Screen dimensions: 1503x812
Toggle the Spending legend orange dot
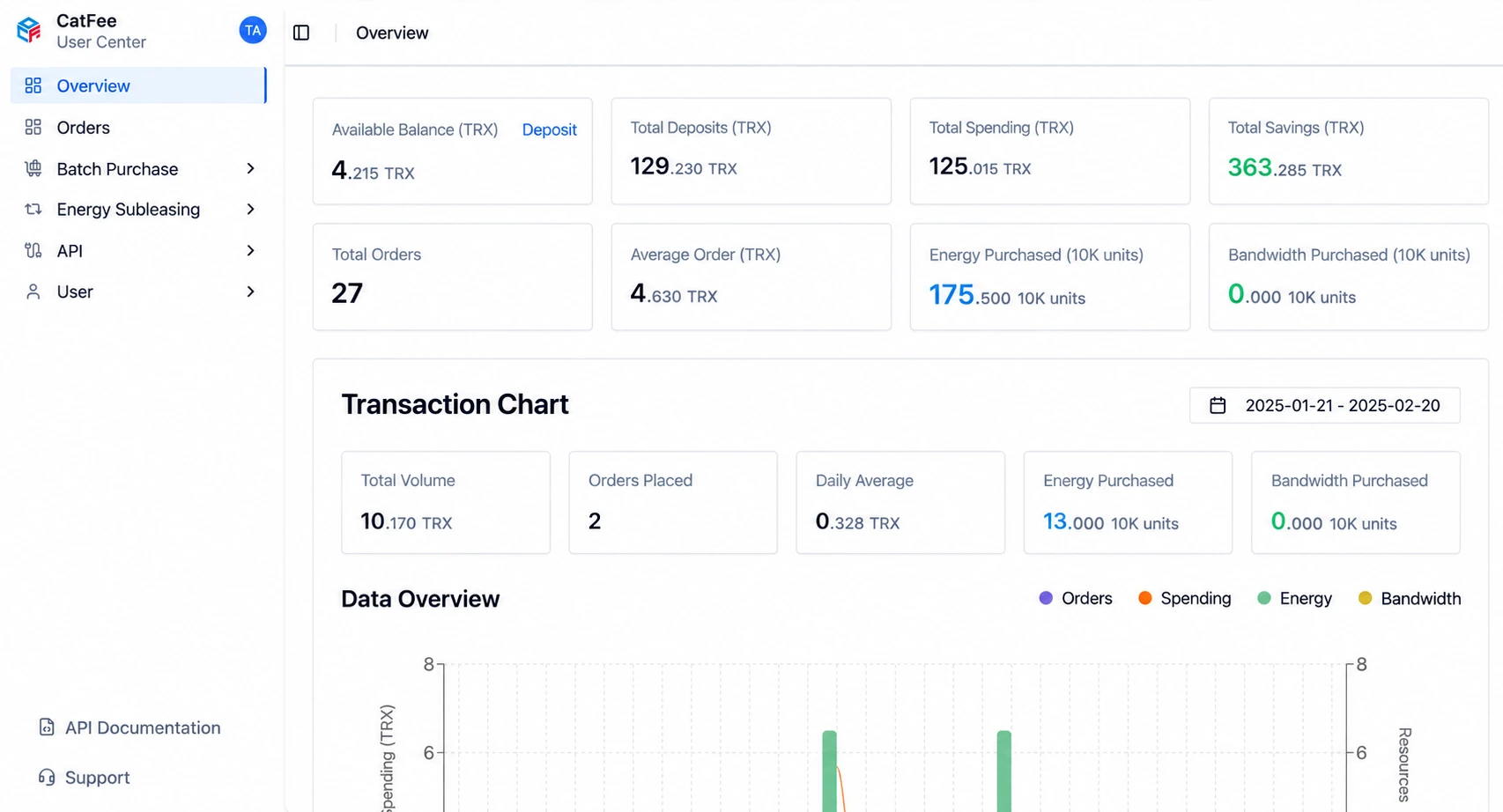pyautogui.click(x=1145, y=598)
